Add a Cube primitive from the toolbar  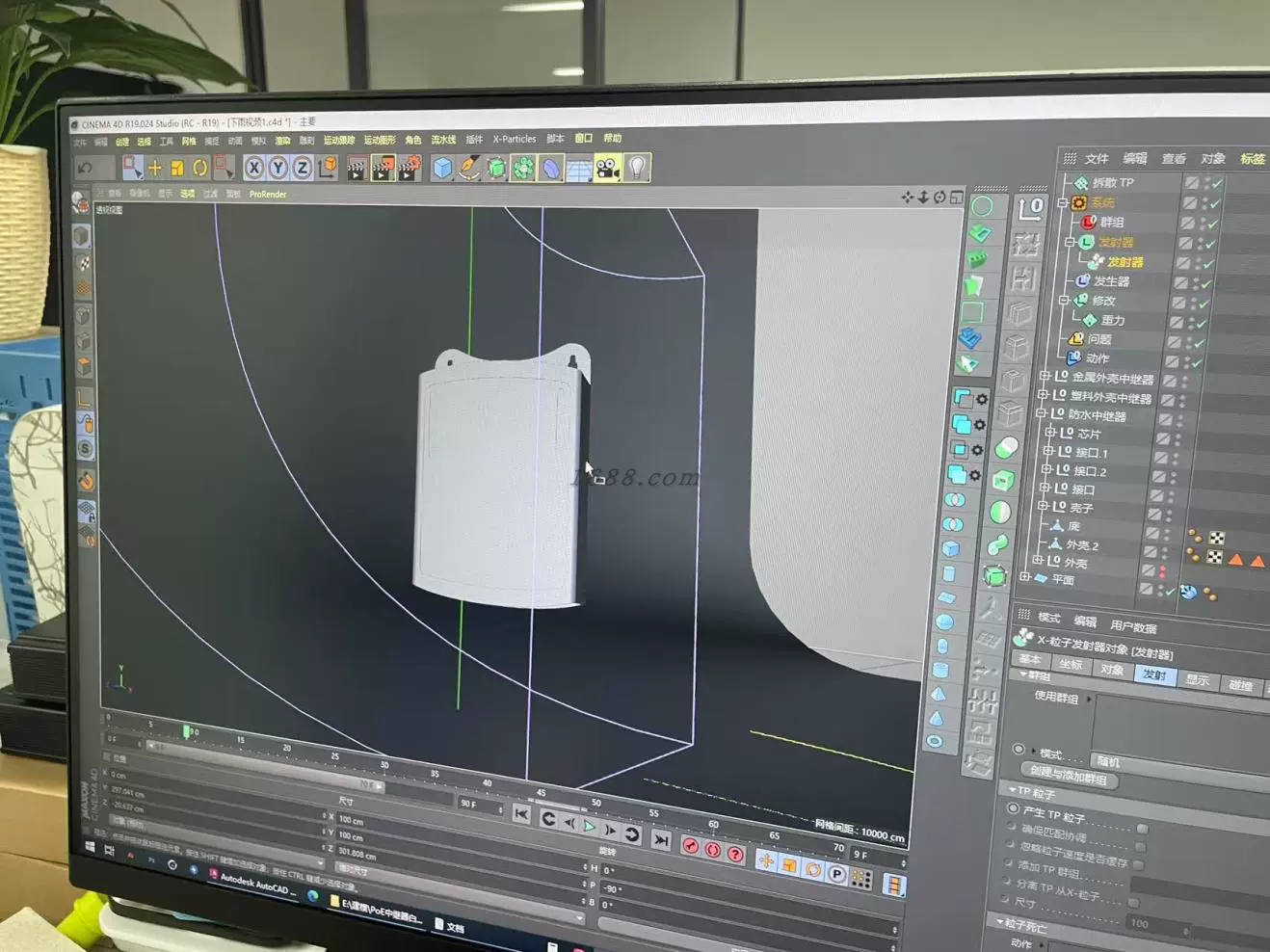coord(441,169)
